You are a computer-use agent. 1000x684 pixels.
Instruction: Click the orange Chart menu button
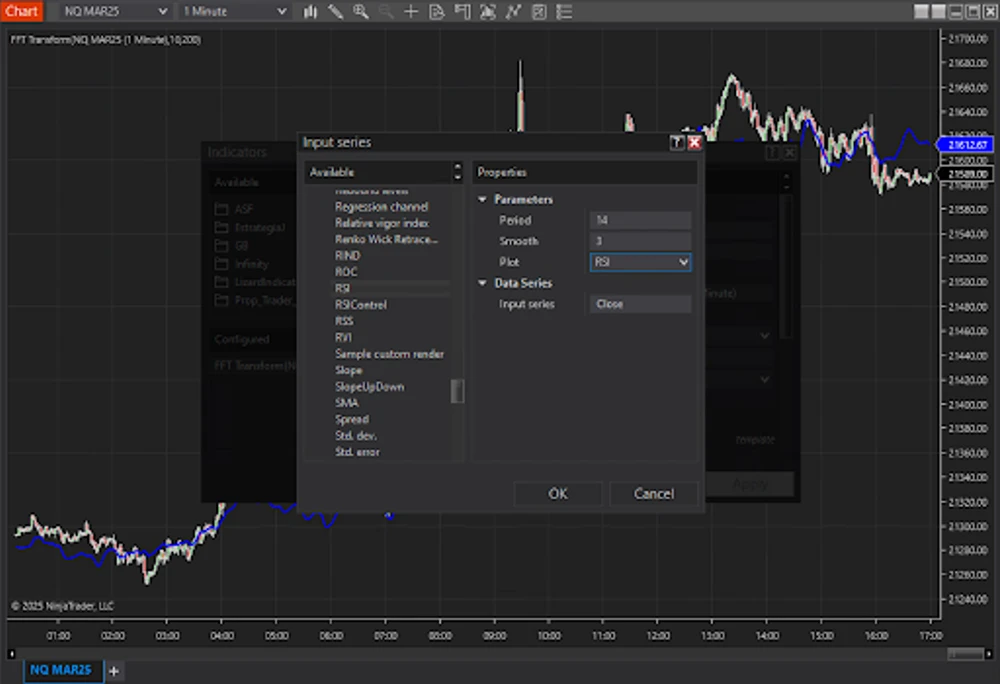22,11
